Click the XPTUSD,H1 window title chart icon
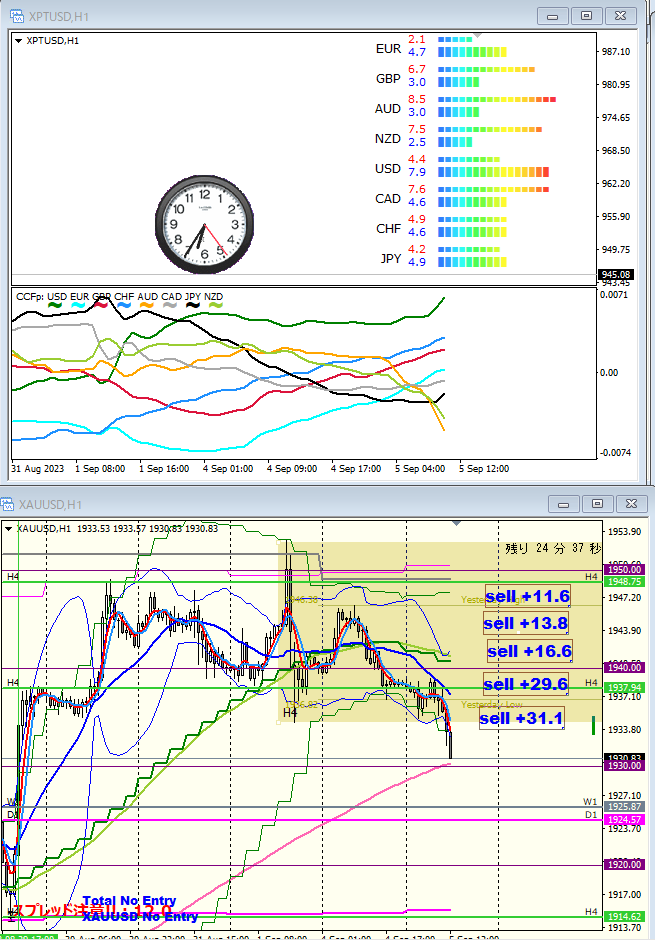 16,16
